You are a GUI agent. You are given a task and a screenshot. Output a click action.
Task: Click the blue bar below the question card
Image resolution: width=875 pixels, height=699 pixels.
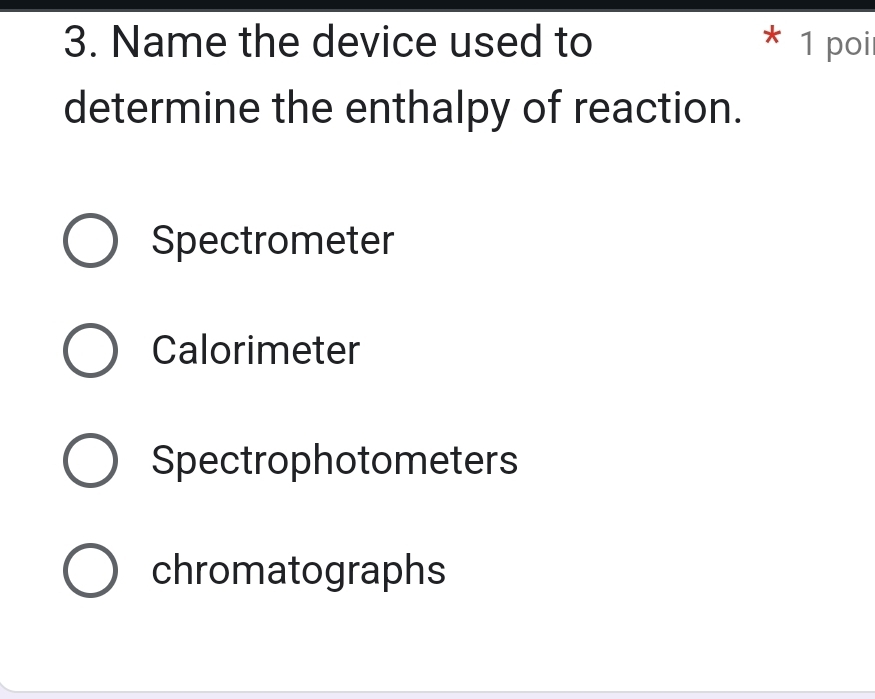pos(437,694)
